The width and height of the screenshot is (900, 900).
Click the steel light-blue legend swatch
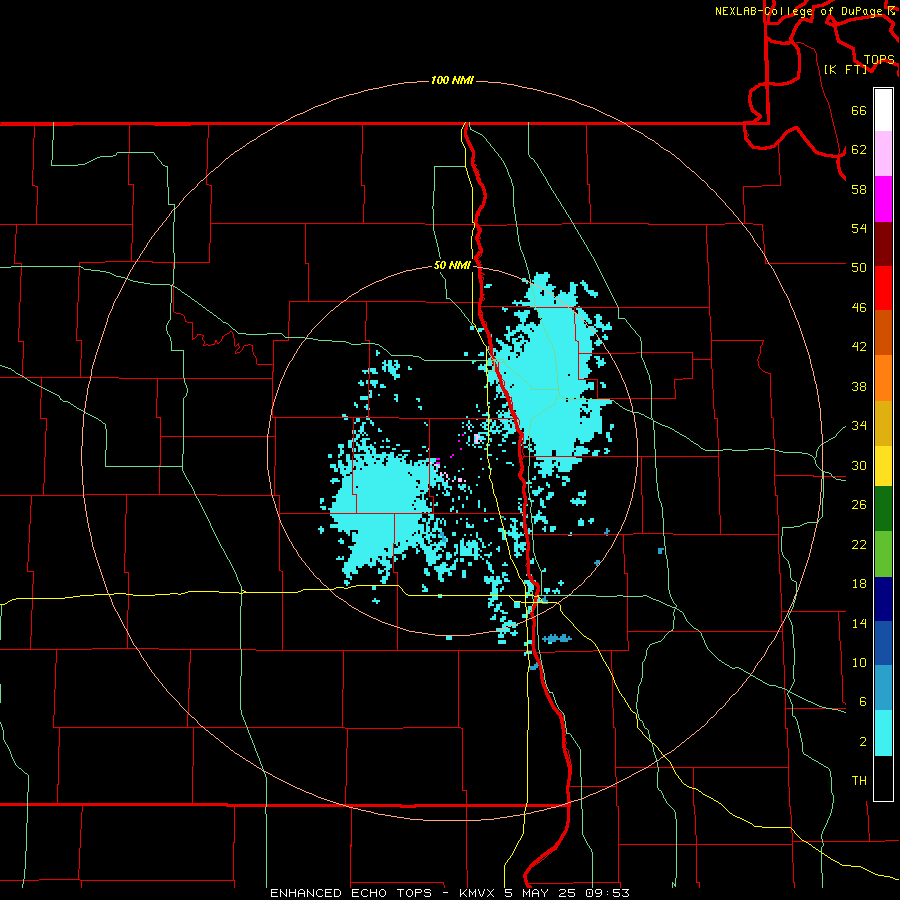pos(883,688)
